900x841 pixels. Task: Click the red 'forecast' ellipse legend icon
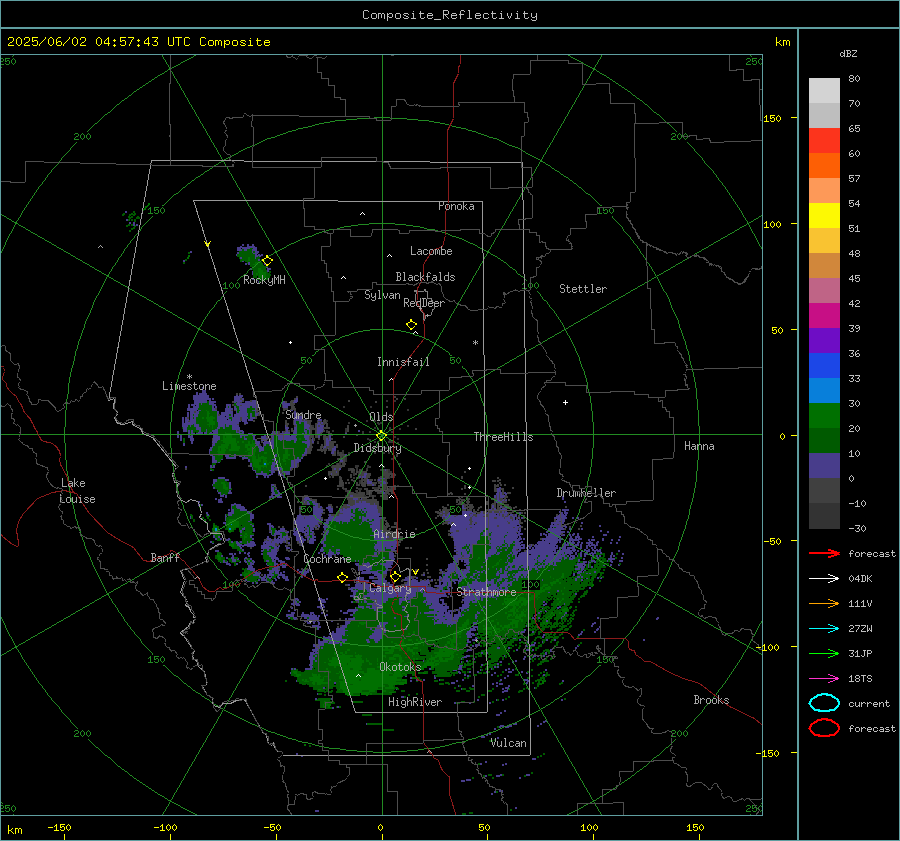[824, 728]
